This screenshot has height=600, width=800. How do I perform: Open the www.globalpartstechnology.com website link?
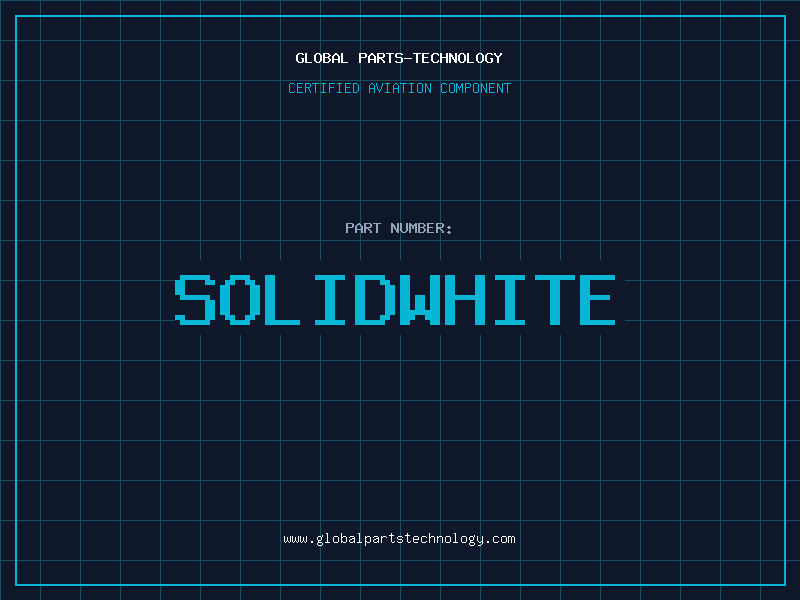pyautogui.click(x=399, y=539)
